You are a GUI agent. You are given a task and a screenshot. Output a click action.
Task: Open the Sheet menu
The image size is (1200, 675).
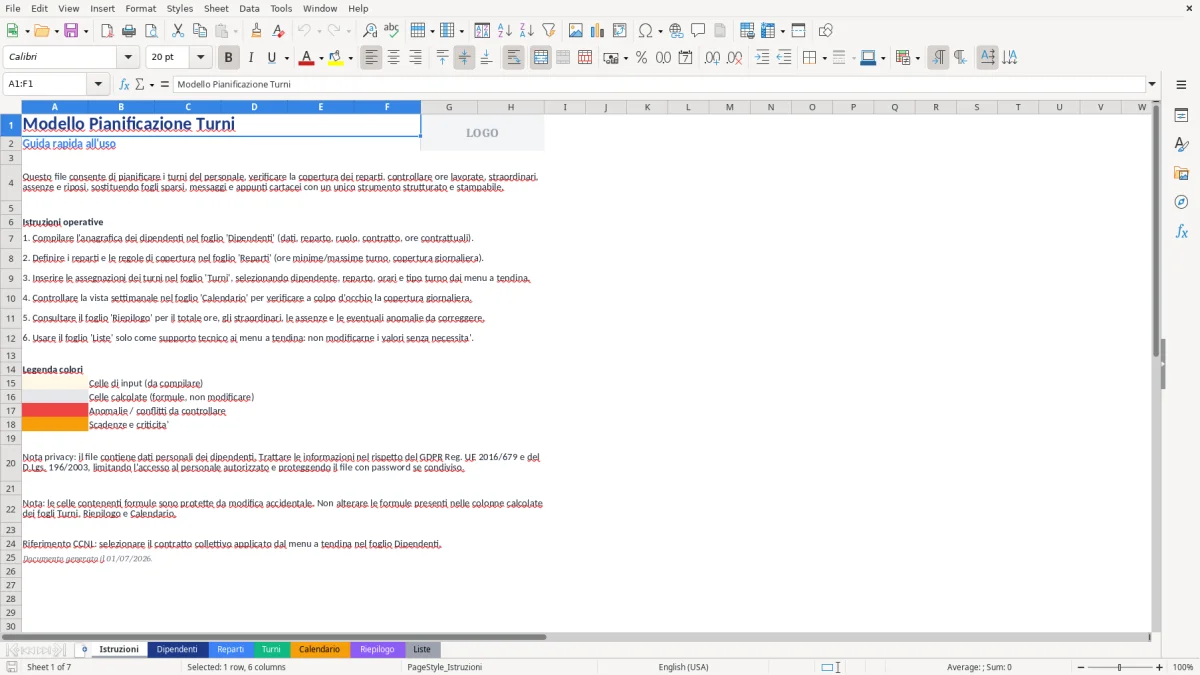click(216, 8)
